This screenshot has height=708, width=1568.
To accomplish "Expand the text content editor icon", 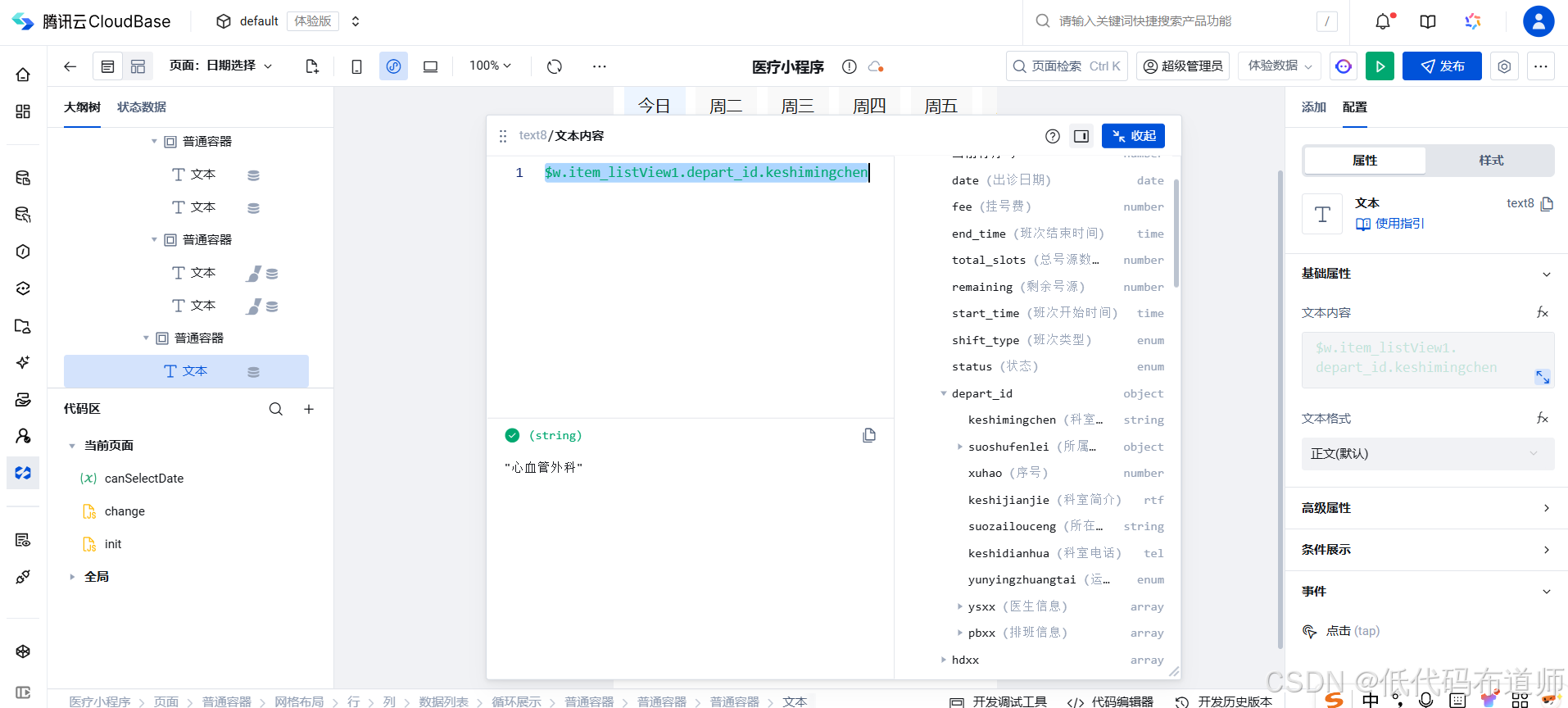I will (1543, 377).
